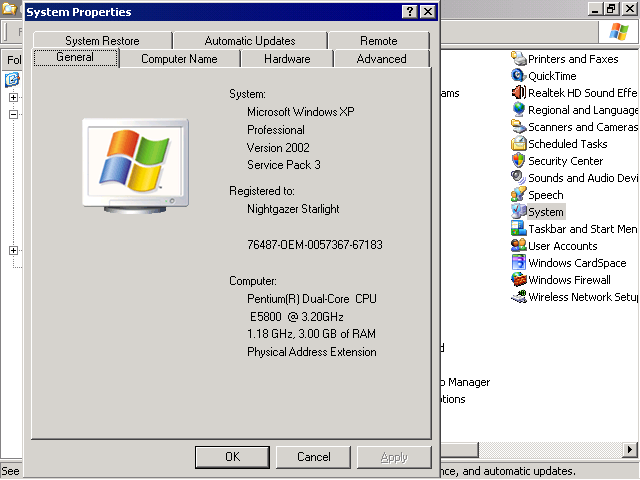Open the Wireless Network Setup icon
Screen dimensions: 640x480
[x=519, y=297]
